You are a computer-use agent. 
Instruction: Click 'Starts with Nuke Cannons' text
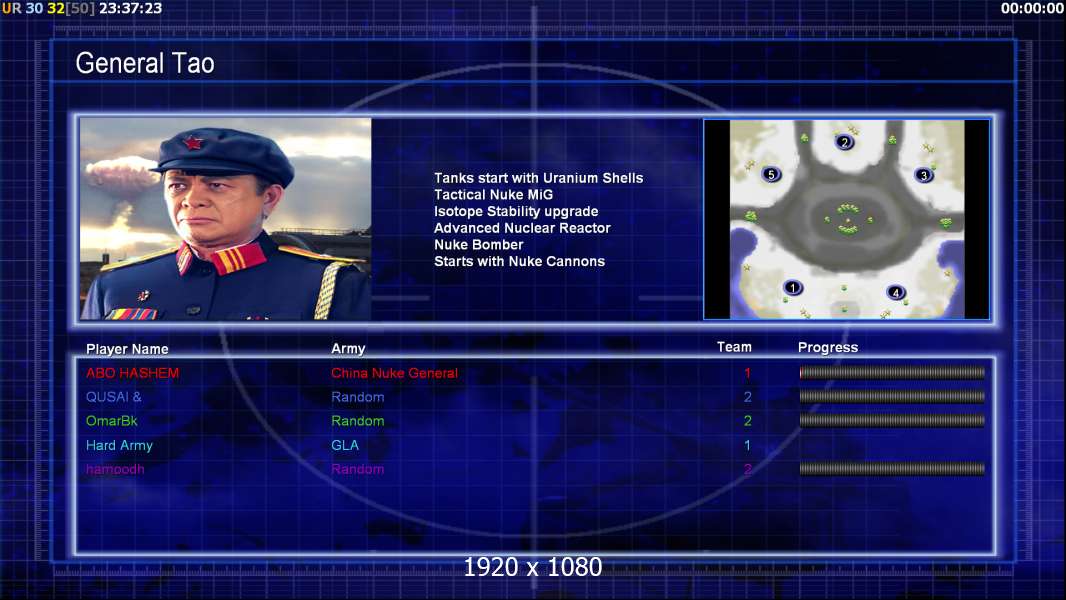pyautogui.click(x=519, y=262)
